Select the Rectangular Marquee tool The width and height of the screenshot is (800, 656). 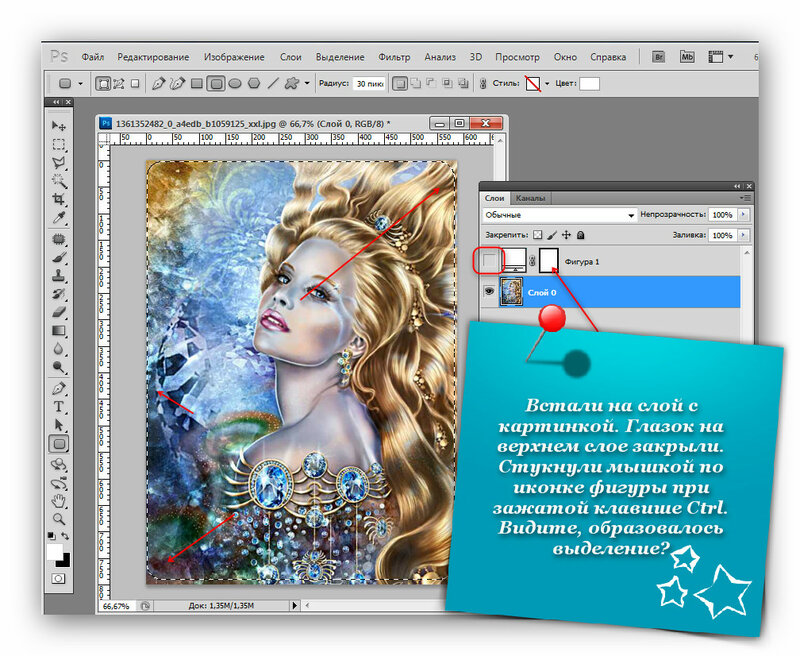coord(59,144)
